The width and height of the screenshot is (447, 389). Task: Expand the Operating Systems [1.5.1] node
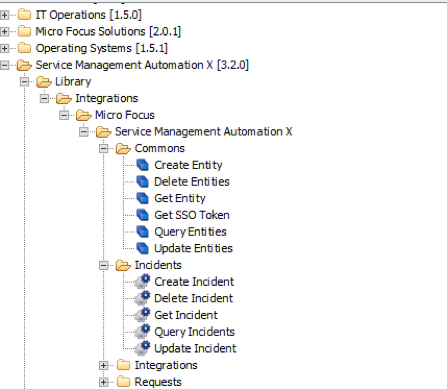(x=4, y=48)
